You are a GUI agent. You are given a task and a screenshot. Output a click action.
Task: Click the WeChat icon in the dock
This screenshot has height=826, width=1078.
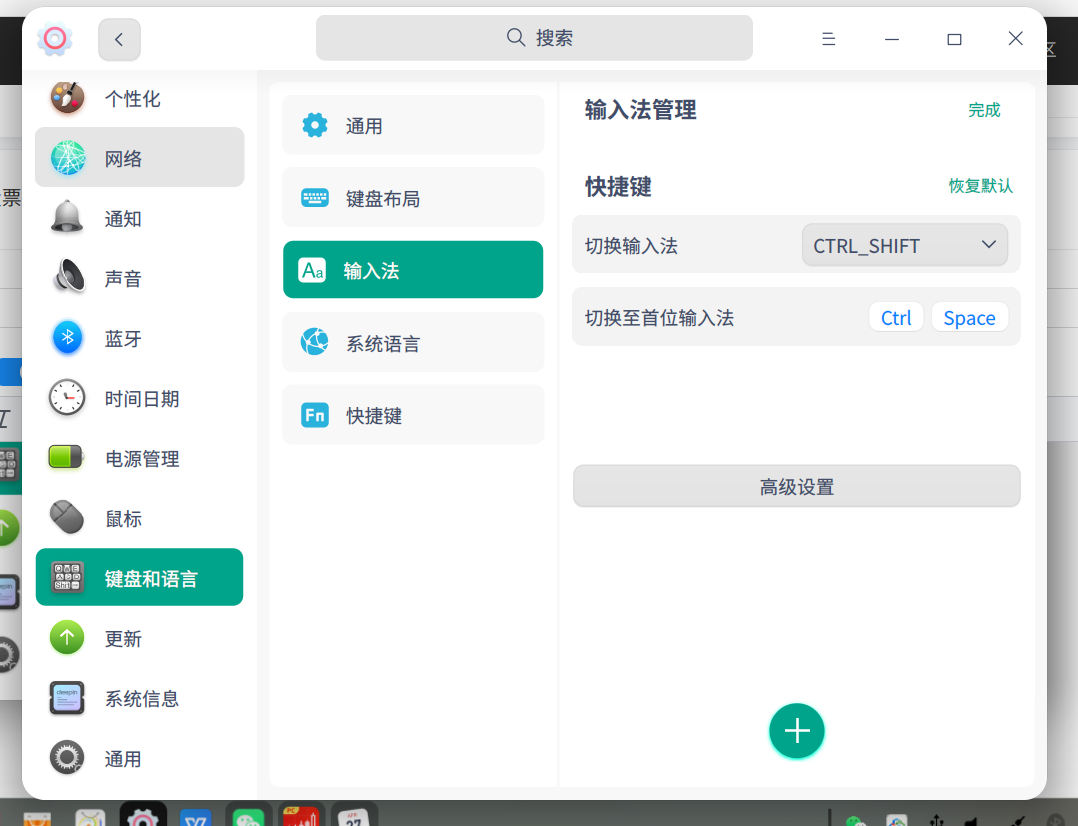(x=248, y=814)
